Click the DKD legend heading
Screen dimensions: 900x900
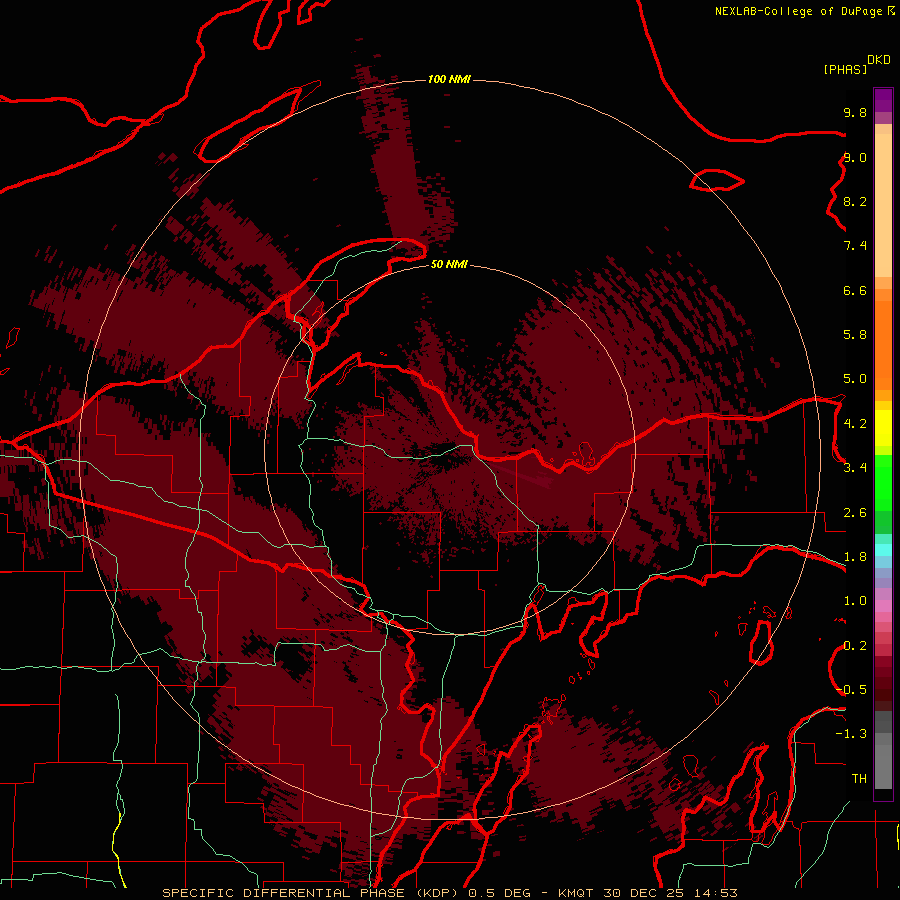tap(879, 60)
